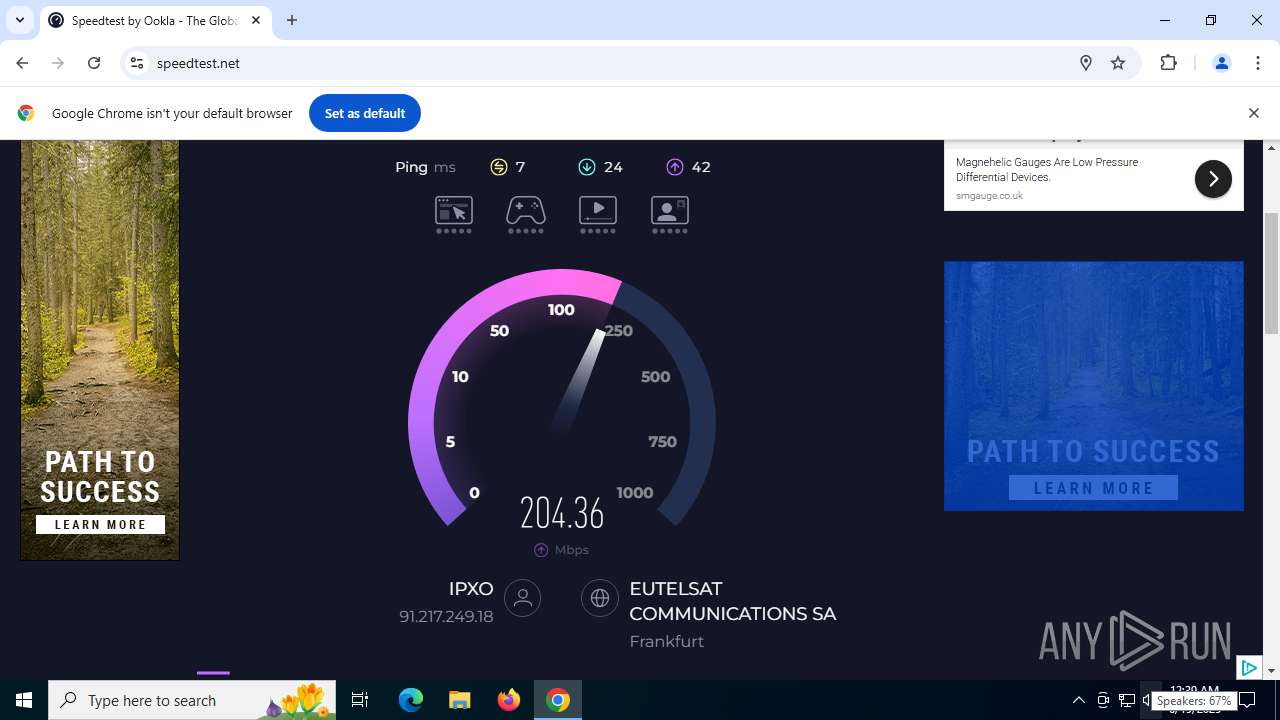1280x720 pixels.
Task: Click the scrollbar down arrow
Action: tap(1272, 670)
